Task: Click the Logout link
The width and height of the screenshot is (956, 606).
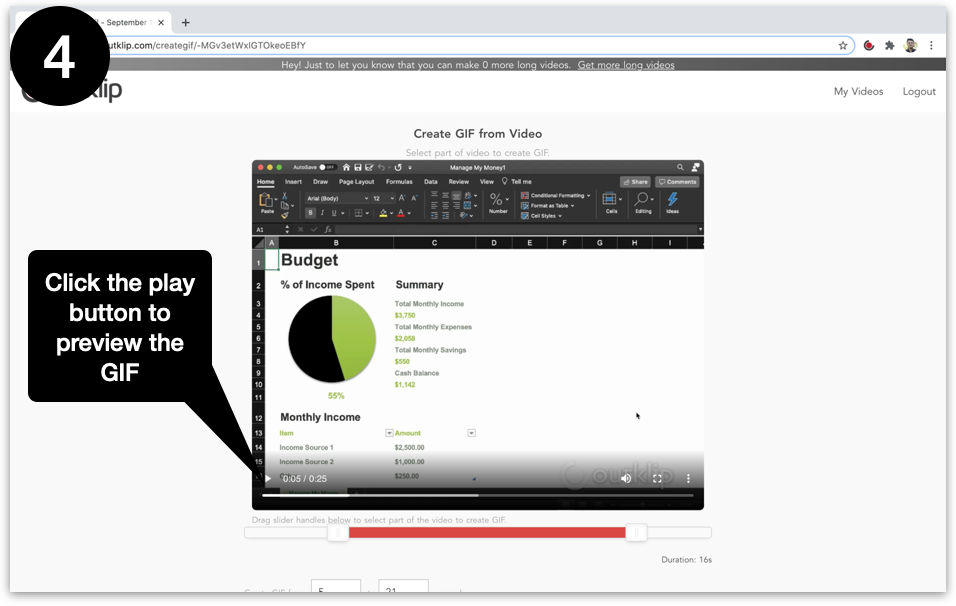Action: tap(919, 91)
